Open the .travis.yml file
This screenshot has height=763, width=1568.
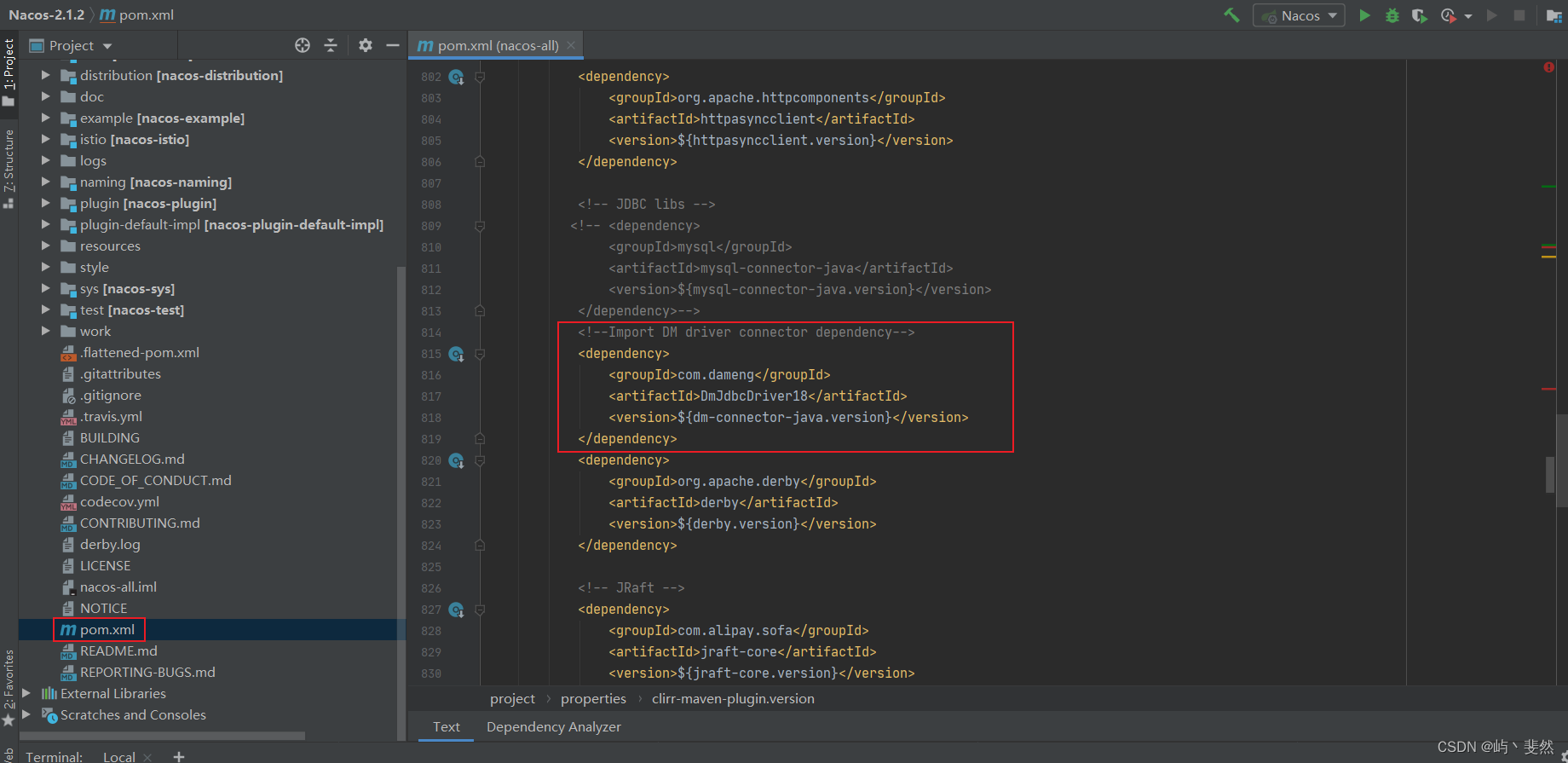click(101, 416)
